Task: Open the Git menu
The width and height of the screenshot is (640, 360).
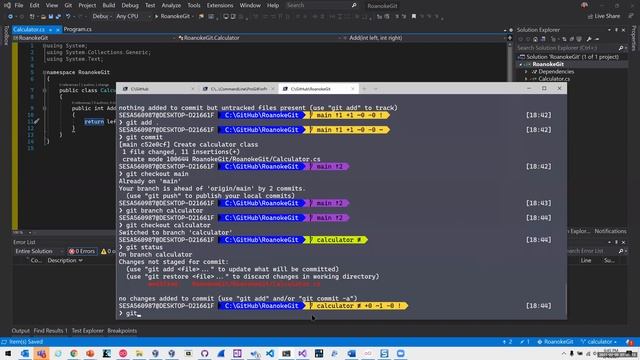Action: coord(68,5)
